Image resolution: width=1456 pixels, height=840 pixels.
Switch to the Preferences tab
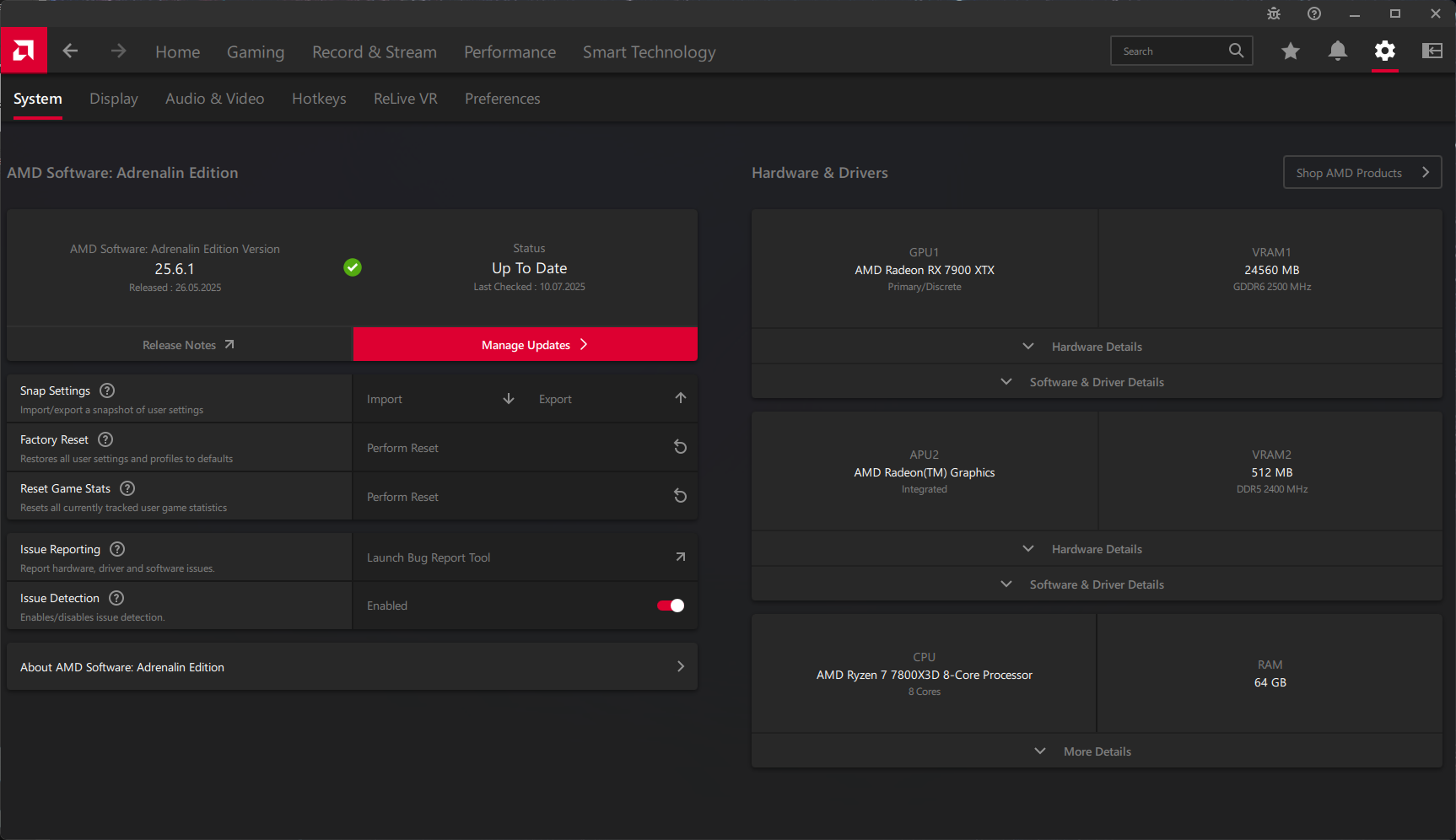coord(503,99)
